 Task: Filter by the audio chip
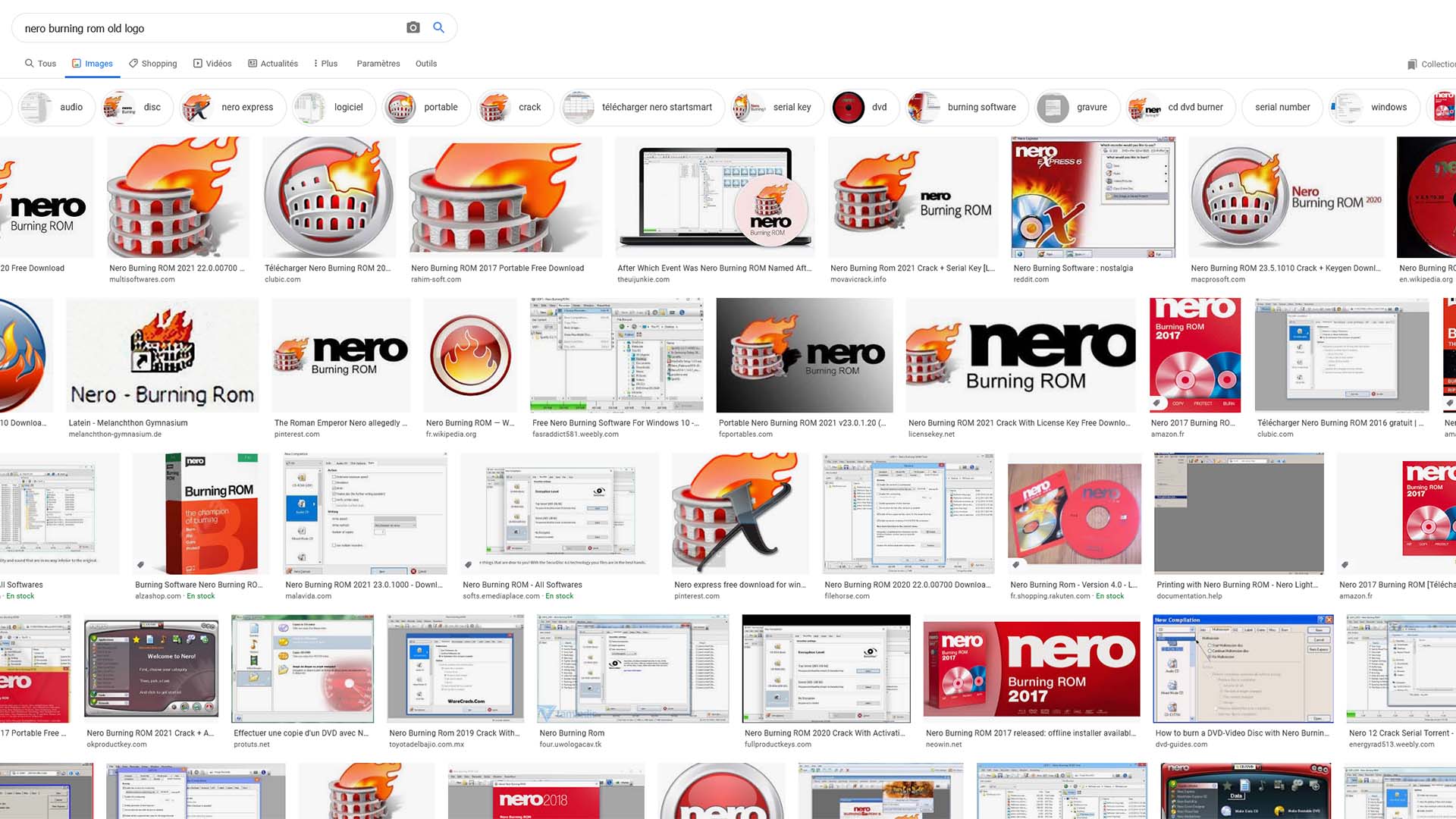point(57,107)
